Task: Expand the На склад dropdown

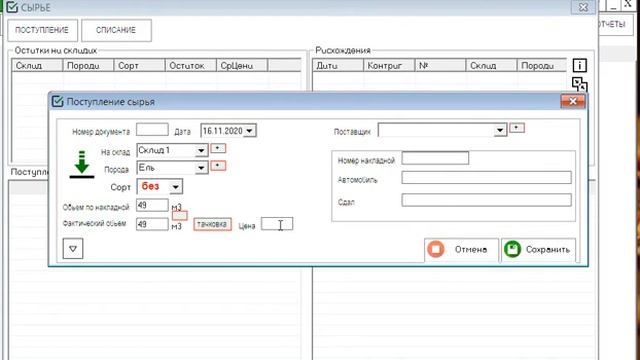Action: point(201,151)
